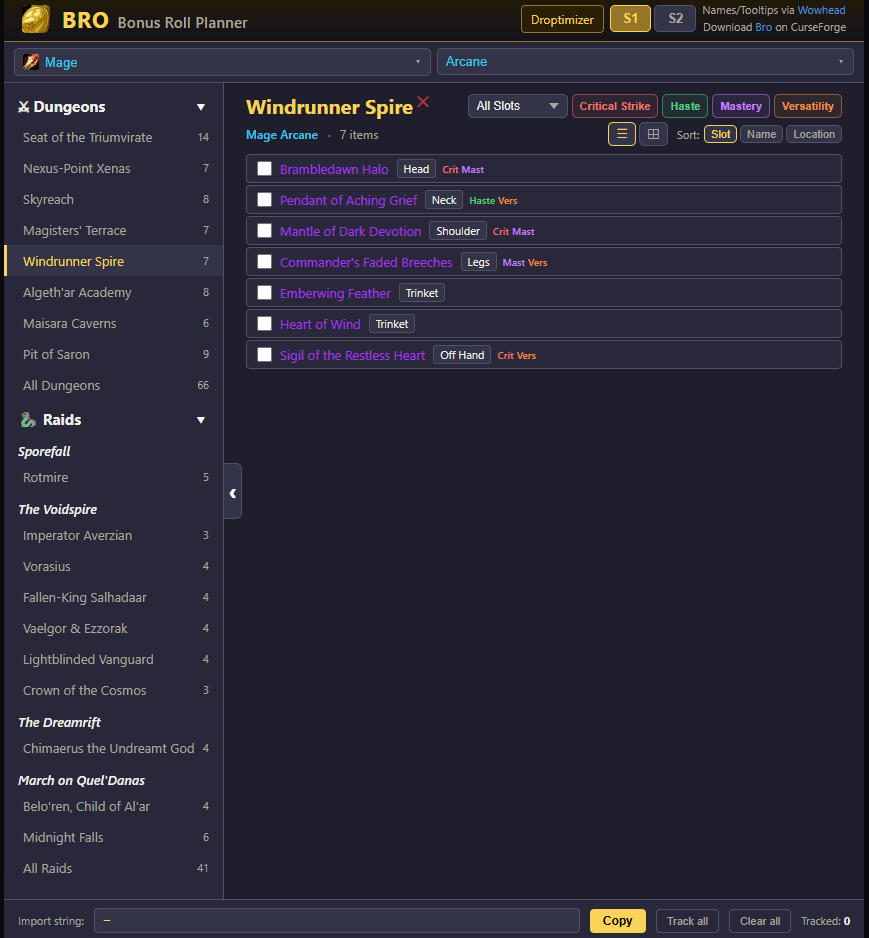Check the Commander's Faded Breeches checkbox

264,262
